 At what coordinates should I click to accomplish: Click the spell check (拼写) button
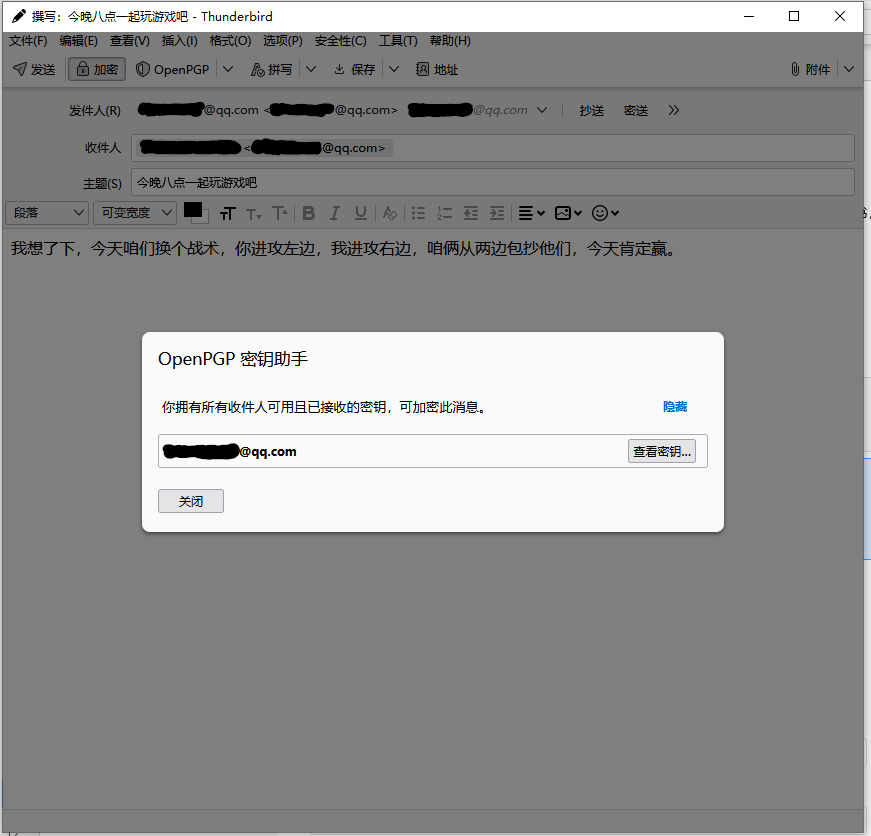[x=271, y=69]
